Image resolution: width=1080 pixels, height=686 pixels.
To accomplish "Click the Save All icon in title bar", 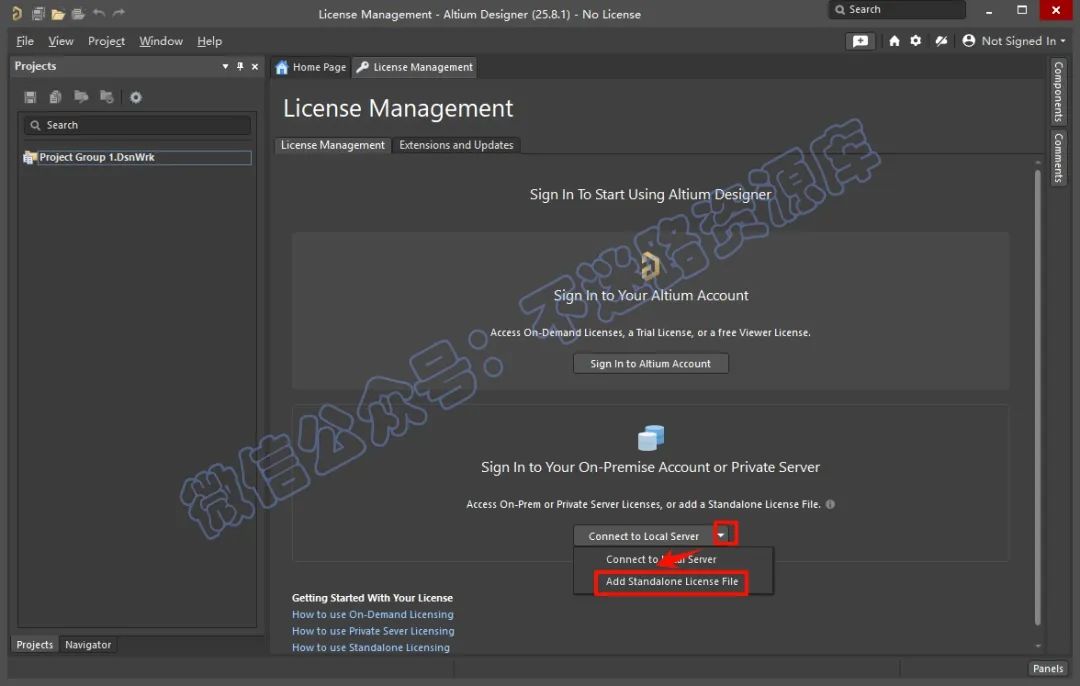I will click(x=39, y=13).
